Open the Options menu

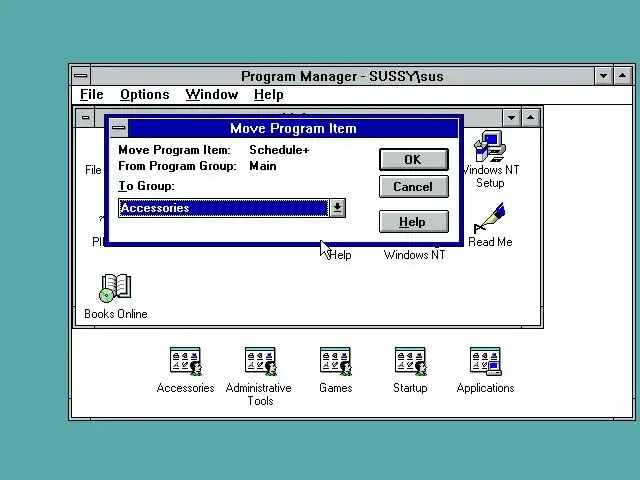pos(144,94)
